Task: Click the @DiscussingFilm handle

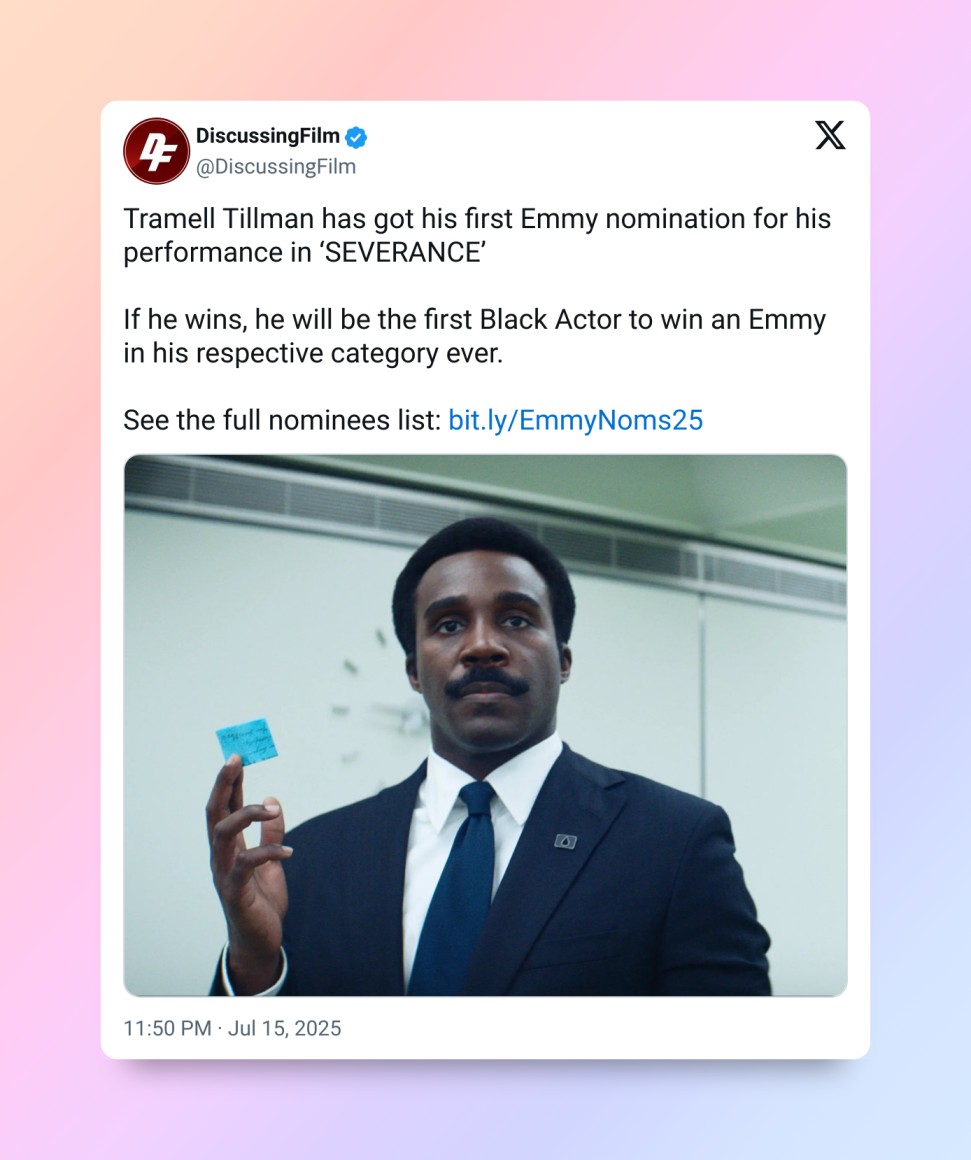Action: (x=275, y=166)
